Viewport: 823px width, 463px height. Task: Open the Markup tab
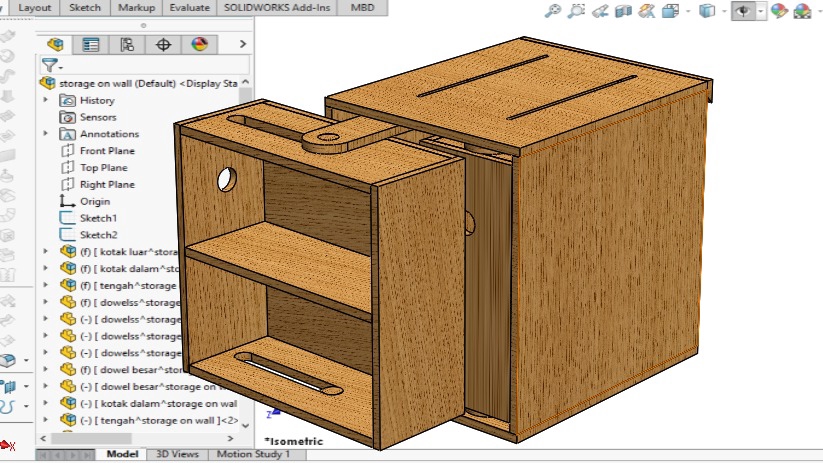pyautogui.click(x=136, y=8)
